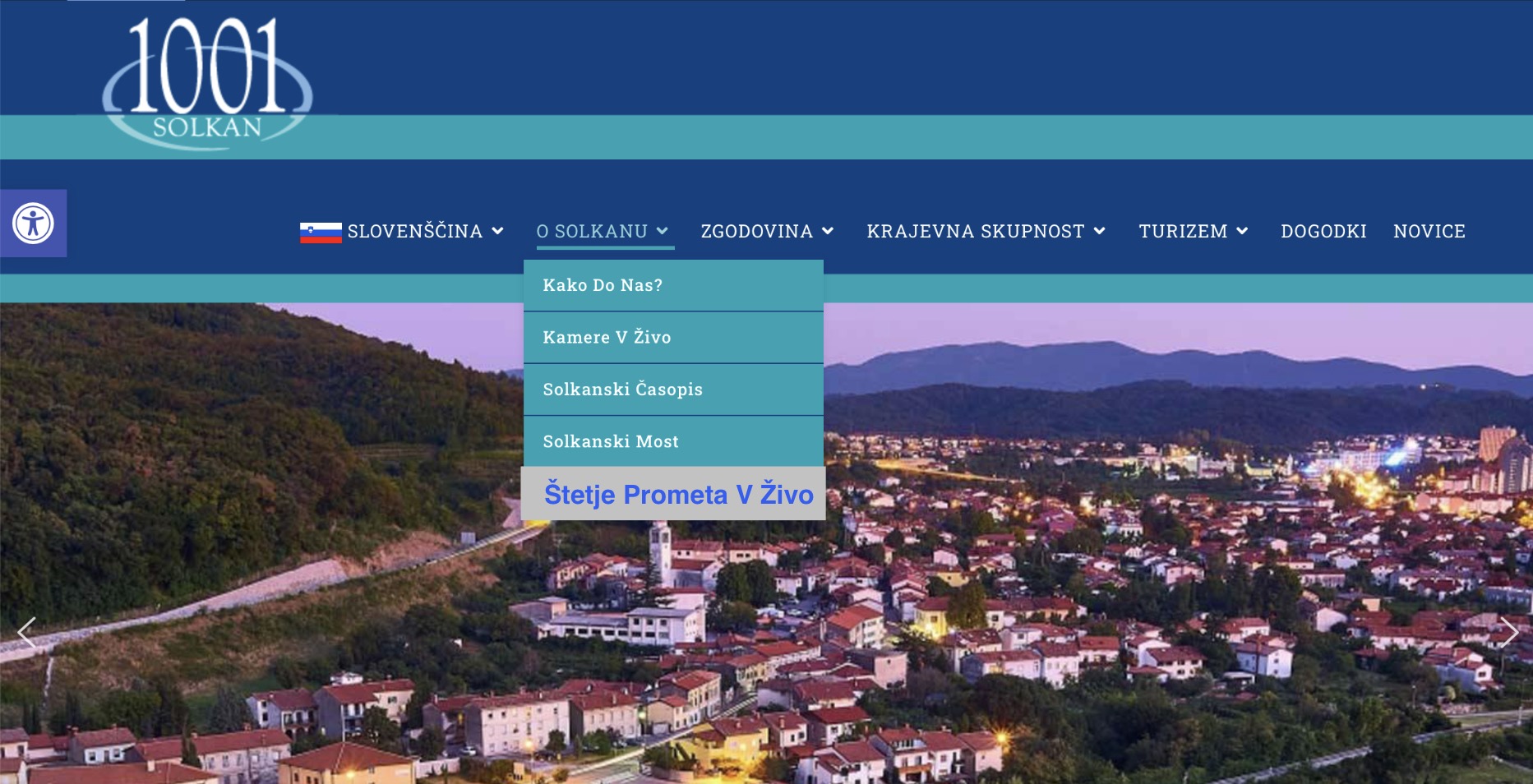Select Solkanski Časopis submenu entry
1533x784 pixels.
point(673,390)
